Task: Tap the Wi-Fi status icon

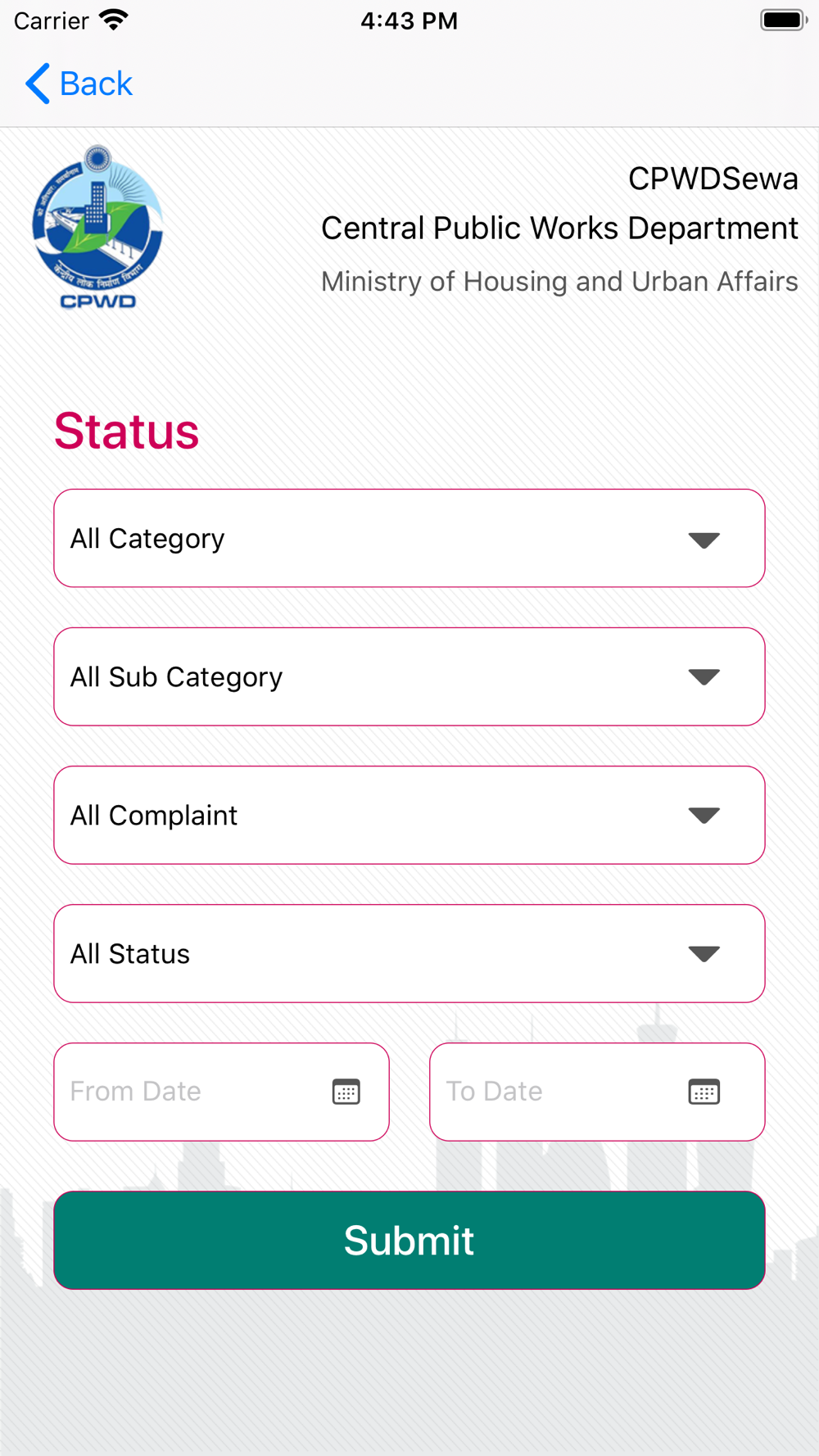Action: point(113,20)
